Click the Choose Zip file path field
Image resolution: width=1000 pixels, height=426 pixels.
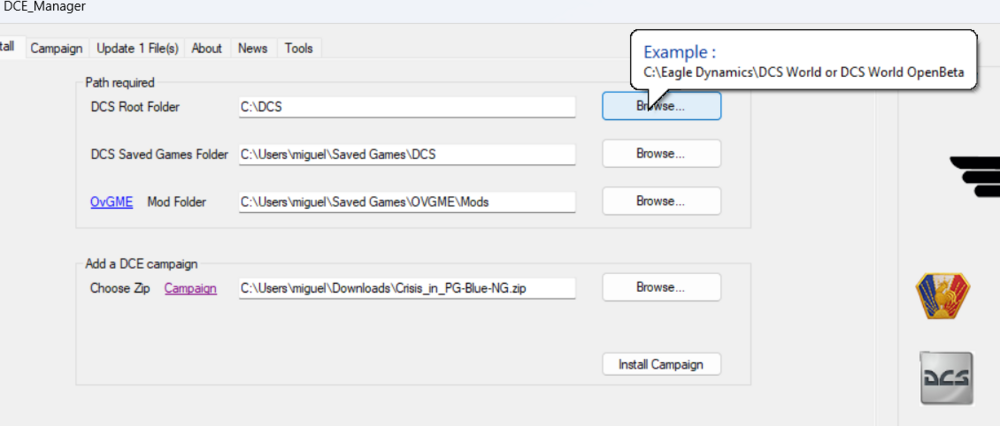coord(407,288)
